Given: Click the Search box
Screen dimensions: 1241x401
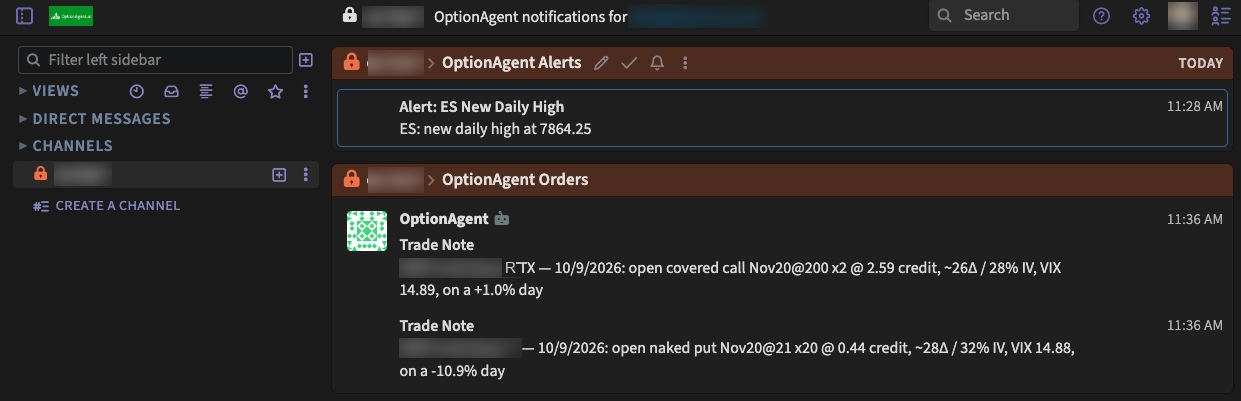Looking at the screenshot, I should 1003,15.
